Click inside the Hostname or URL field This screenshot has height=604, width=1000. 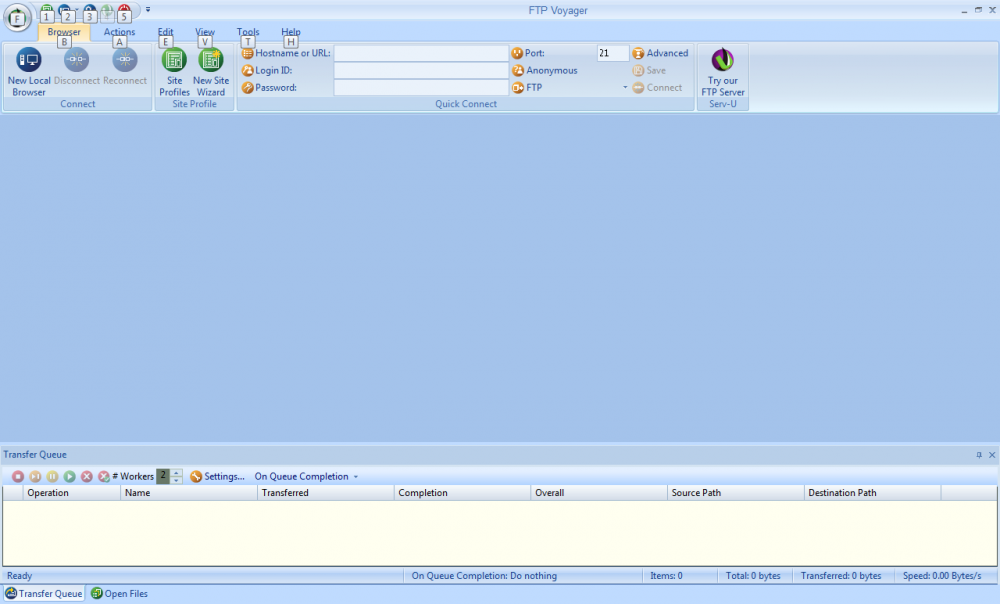[x=420, y=52]
